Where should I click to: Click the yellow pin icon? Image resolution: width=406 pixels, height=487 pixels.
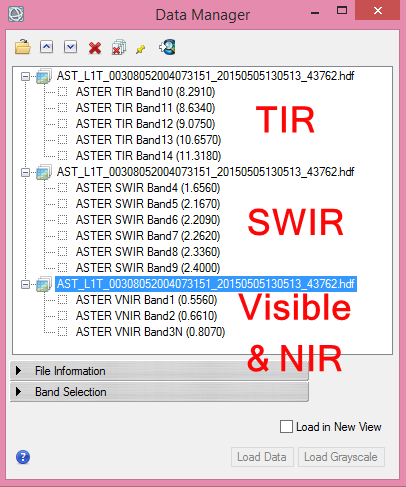pyautogui.click(x=141, y=49)
